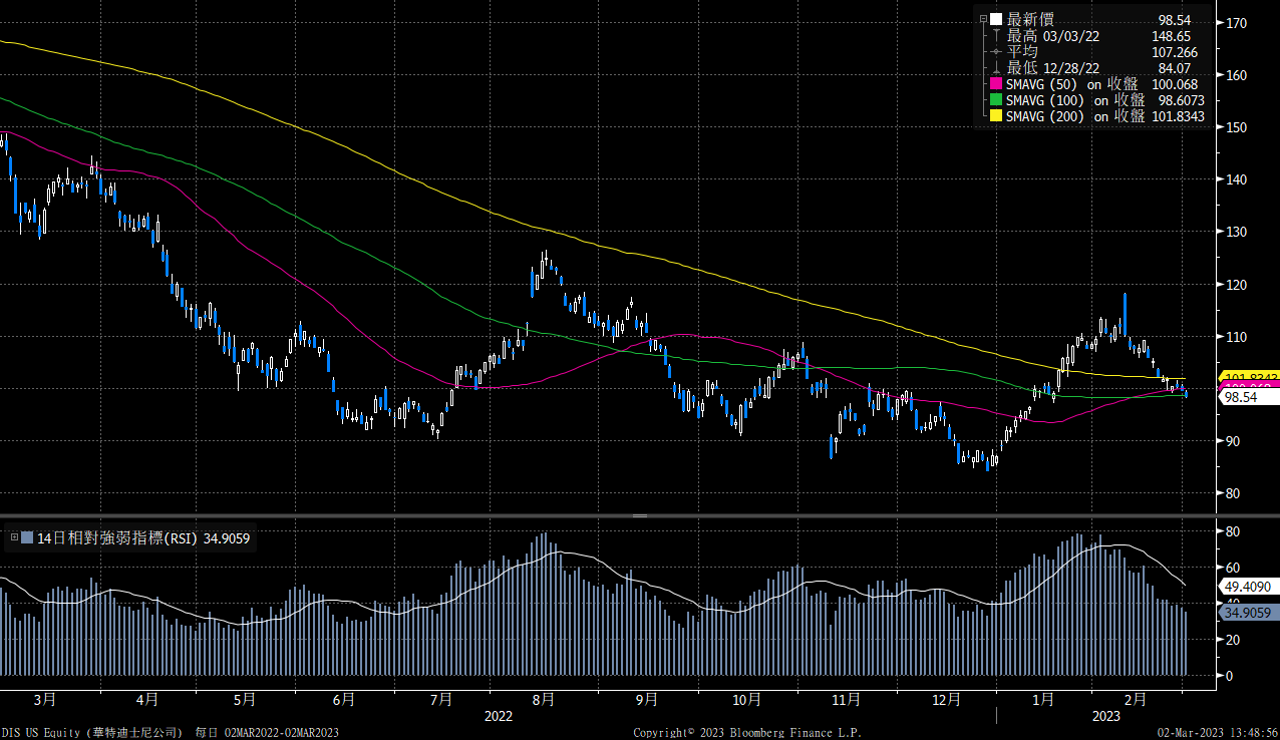Click the 最低 low price marker icon
This screenshot has height=740, width=1280.
[995, 67]
